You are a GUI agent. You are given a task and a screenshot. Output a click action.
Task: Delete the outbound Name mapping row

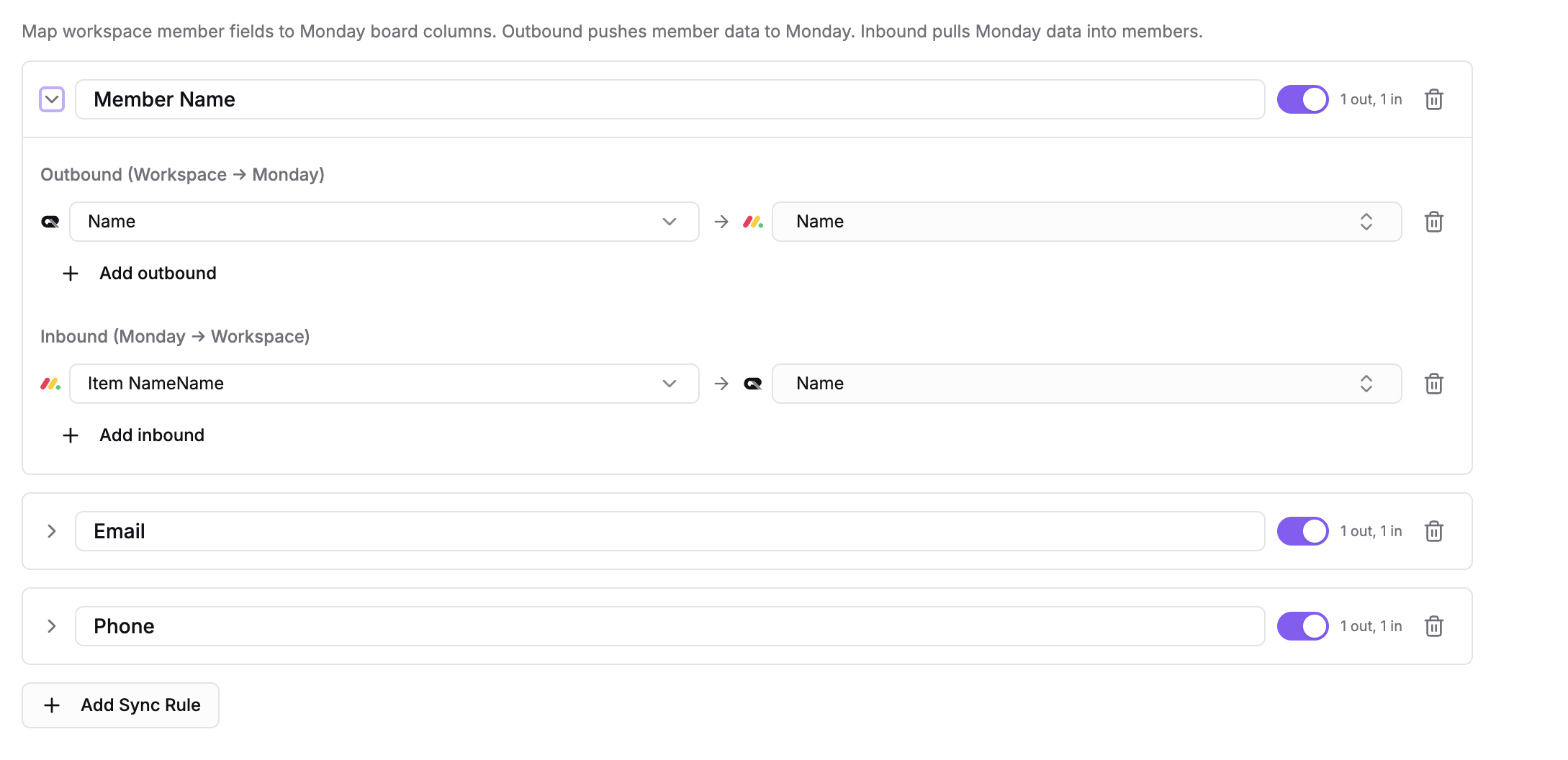pos(1433,222)
